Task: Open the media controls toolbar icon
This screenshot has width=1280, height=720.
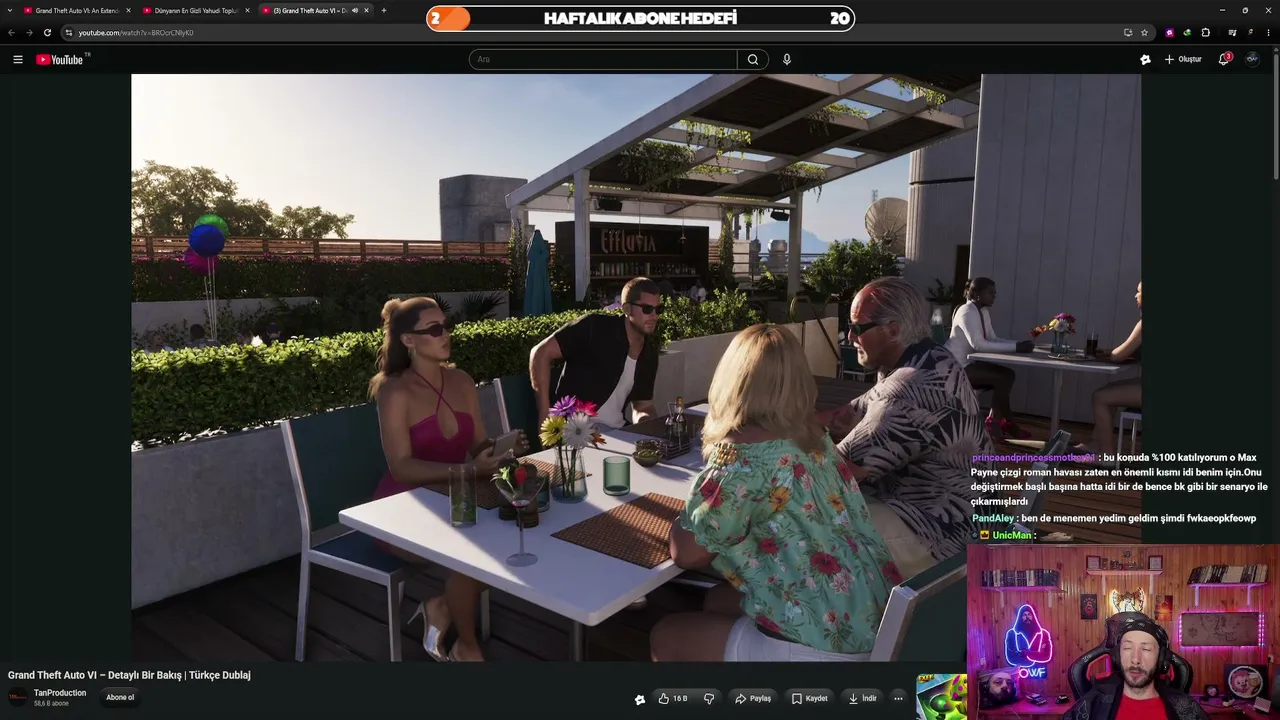Action: (x=1233, y=32)
